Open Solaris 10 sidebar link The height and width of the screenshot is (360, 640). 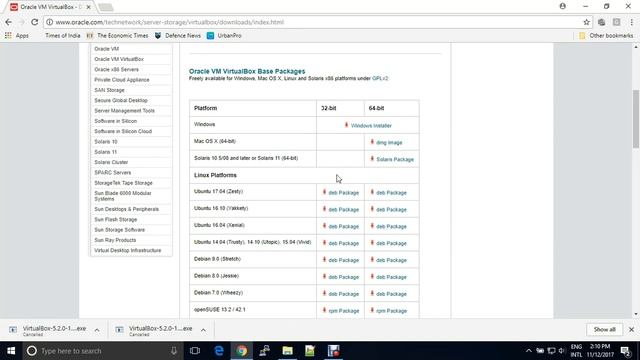[x=105, y=142]
